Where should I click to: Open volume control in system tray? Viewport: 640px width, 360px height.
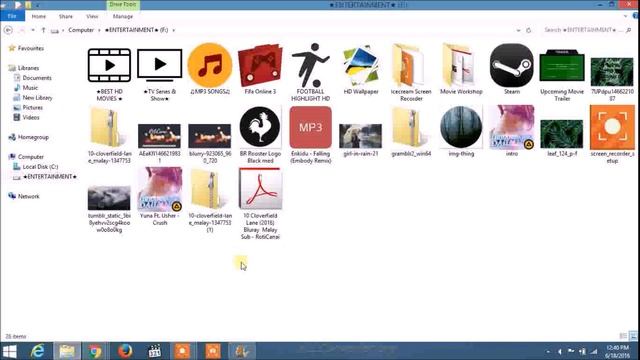(x=560, y=351)
